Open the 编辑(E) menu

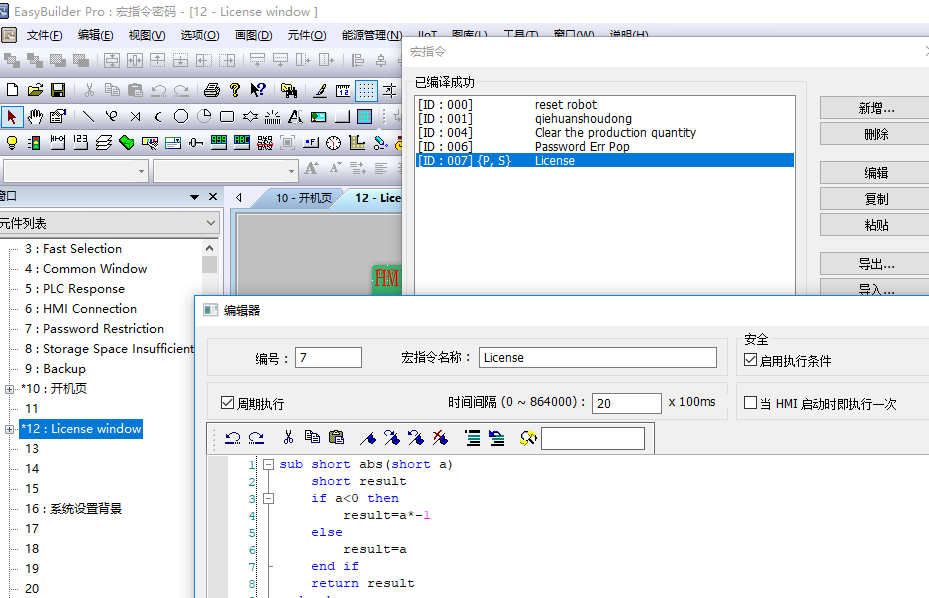point(96,35)
